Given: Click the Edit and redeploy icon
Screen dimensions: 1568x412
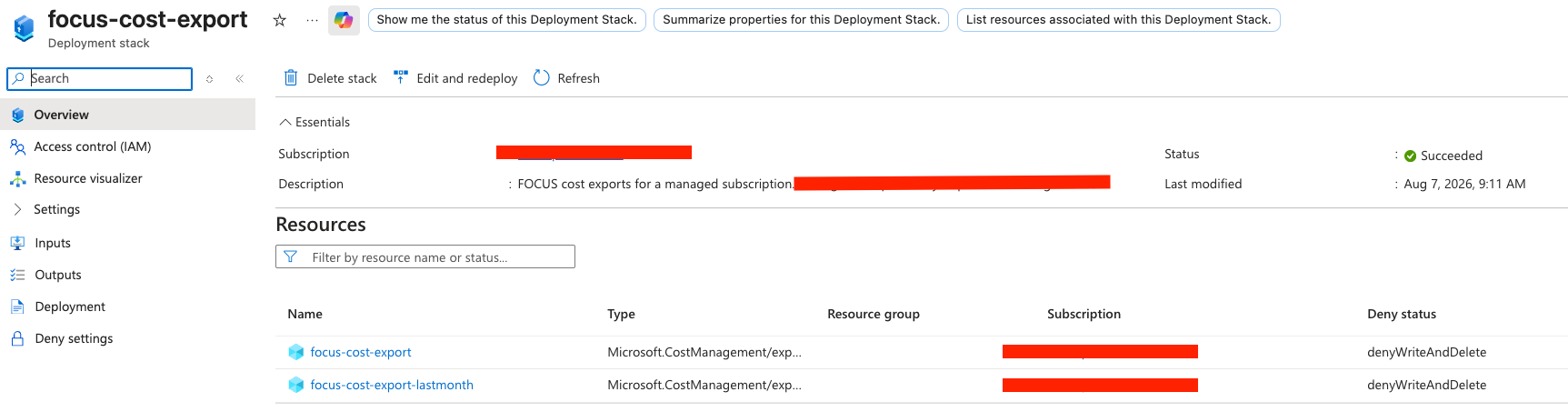Looking at the screenshot, I should pos(400,77).
